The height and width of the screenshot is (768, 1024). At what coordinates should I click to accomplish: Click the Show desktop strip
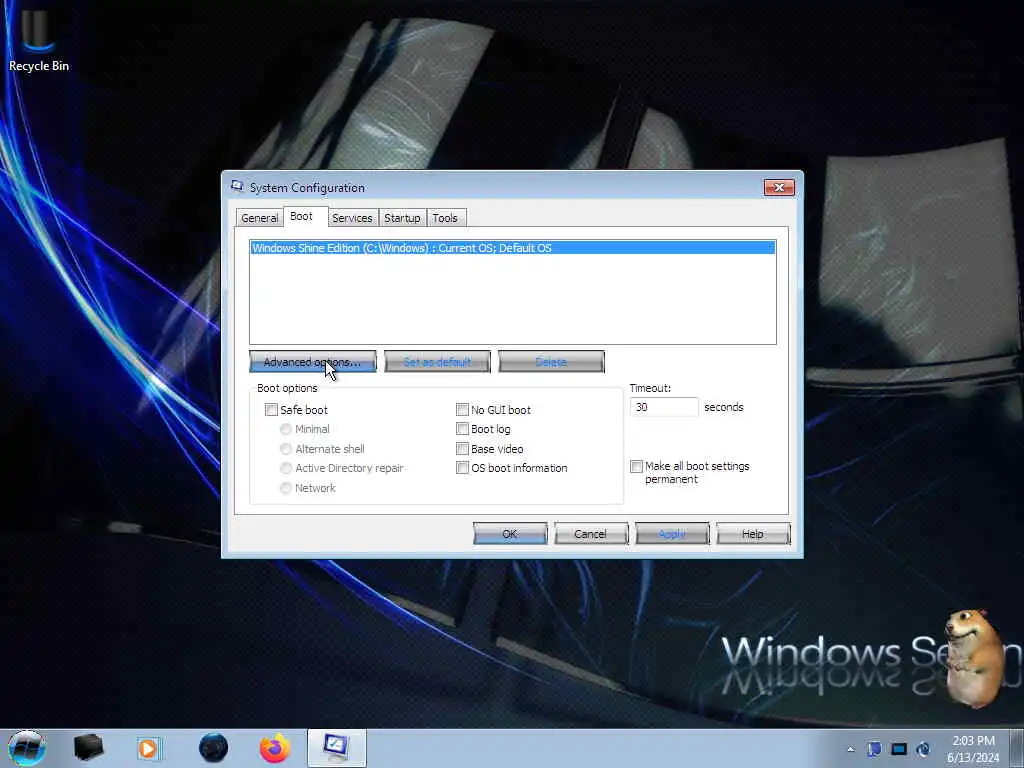point(1016,748)
